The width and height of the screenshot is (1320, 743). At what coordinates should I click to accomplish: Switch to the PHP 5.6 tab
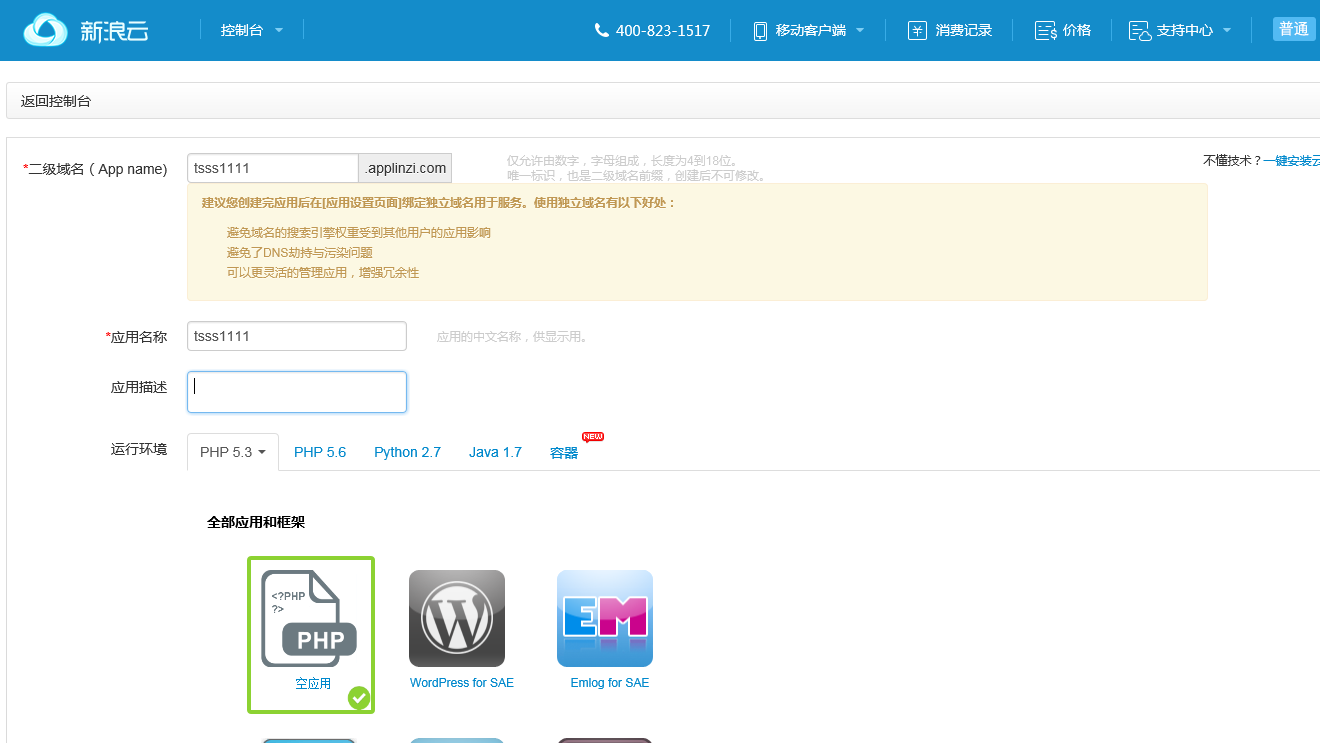[x=320, y=452]
